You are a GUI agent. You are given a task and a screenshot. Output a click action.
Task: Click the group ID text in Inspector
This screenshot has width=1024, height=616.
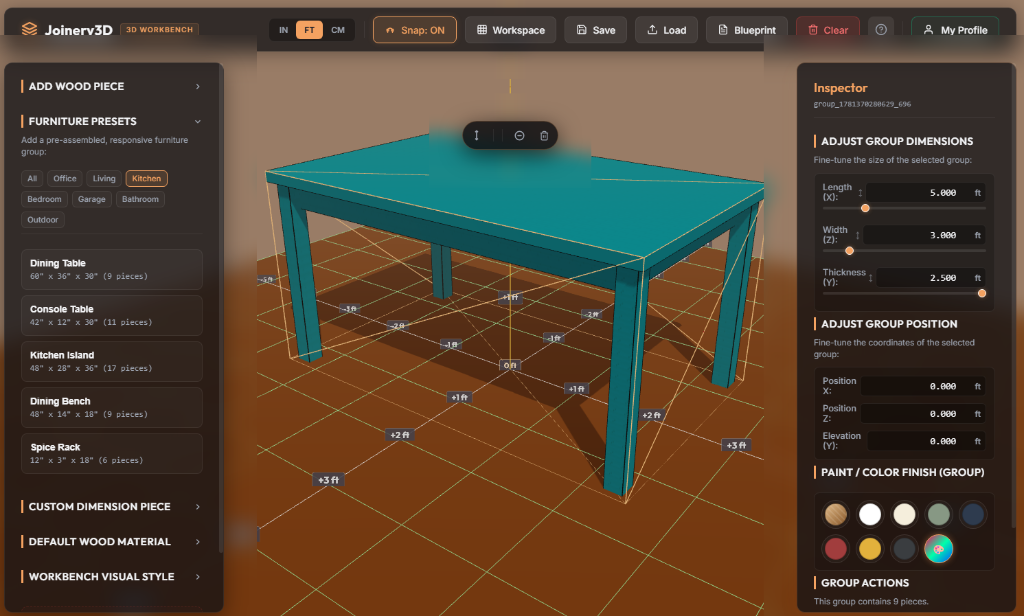point(862,105)
